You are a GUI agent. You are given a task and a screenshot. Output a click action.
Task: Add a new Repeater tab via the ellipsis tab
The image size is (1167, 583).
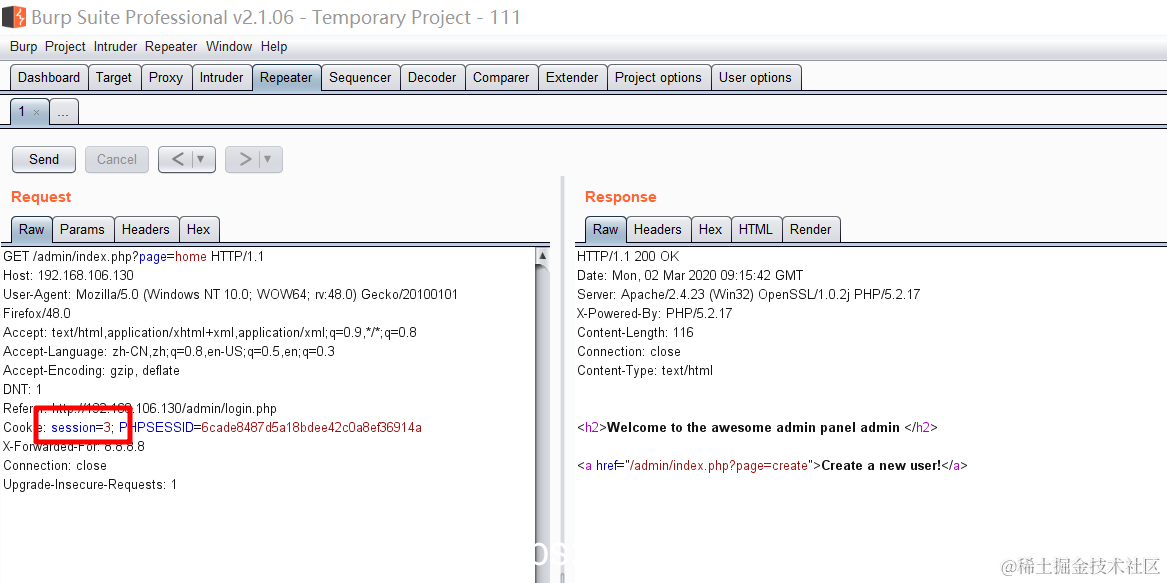tap(63, 112)
